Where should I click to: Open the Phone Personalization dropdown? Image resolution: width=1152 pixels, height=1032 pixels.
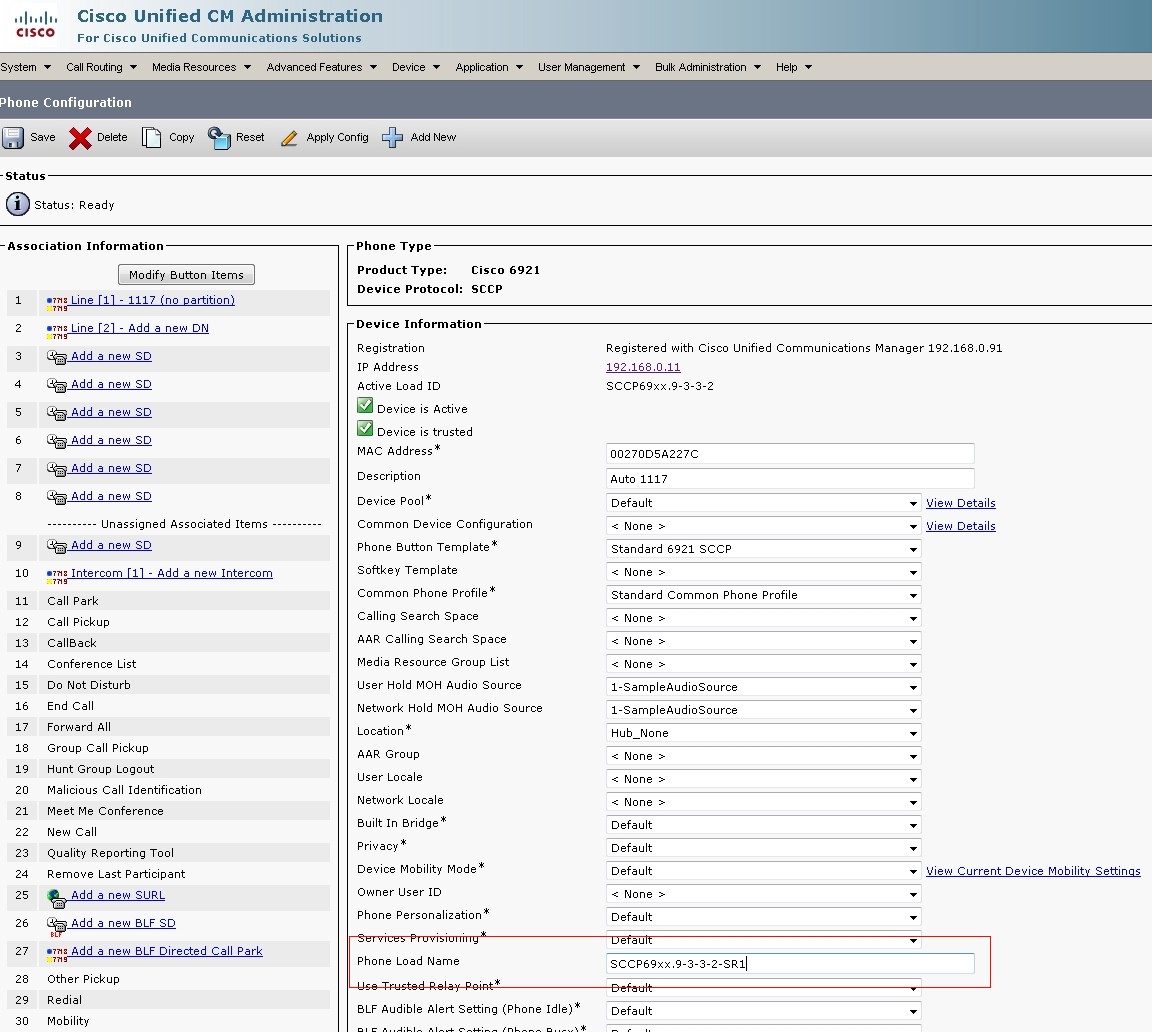click(763, 917)
